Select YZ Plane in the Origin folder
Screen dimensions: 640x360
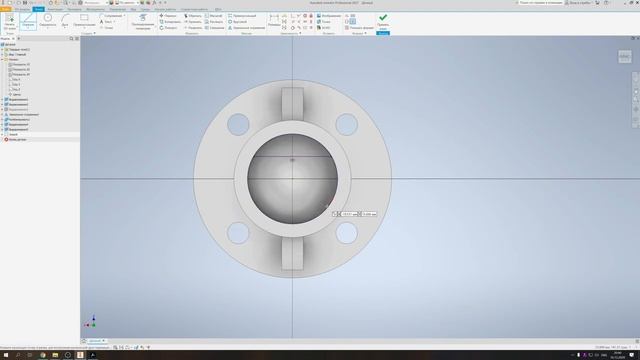click(19, 64)
